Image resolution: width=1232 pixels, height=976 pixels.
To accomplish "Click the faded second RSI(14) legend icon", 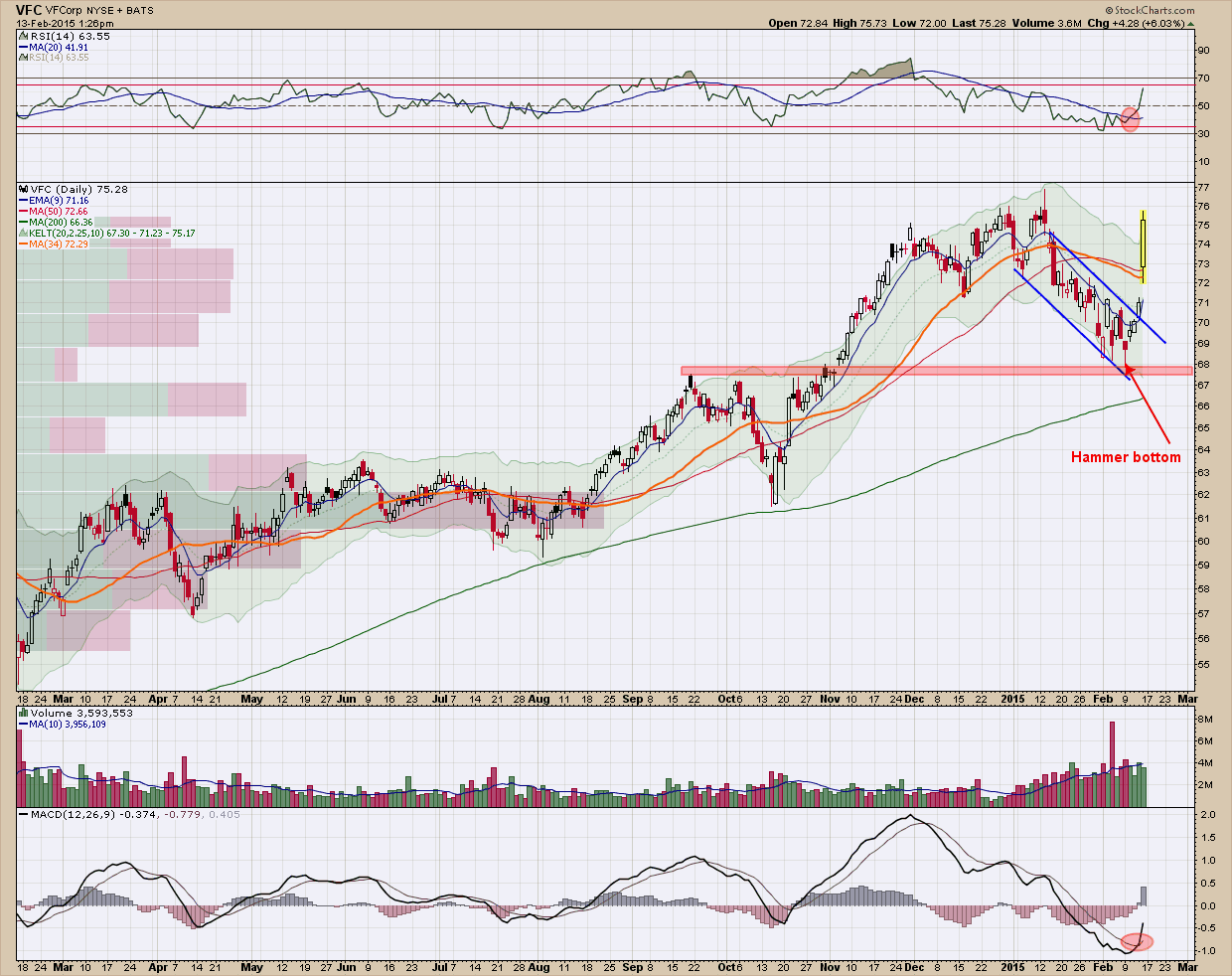I will 23,58.
